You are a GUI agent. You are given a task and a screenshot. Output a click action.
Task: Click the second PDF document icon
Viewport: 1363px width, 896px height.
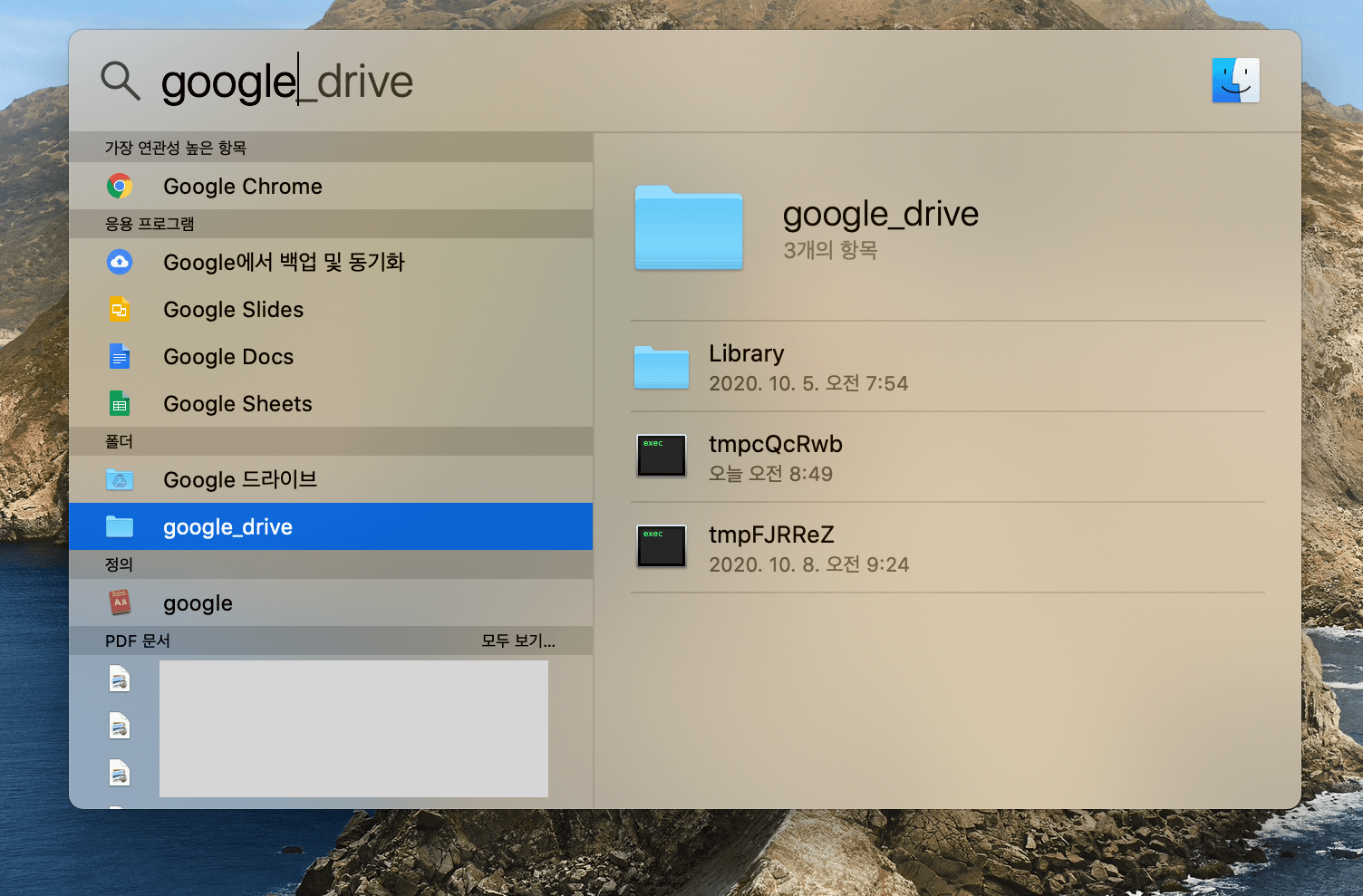click(x=120, y=726)
